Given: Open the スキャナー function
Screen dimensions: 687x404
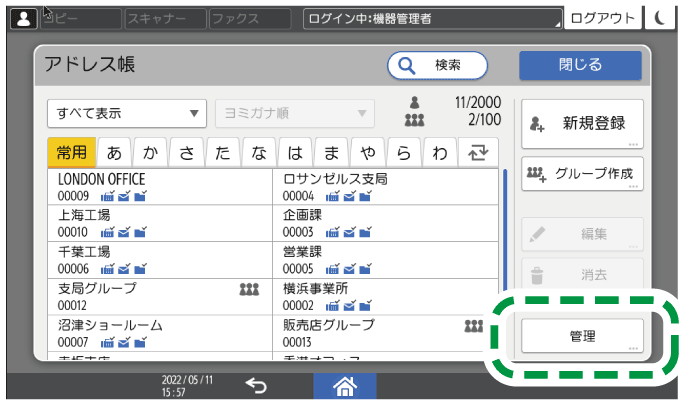Looking at the screenshot, I should coord(166,18).
